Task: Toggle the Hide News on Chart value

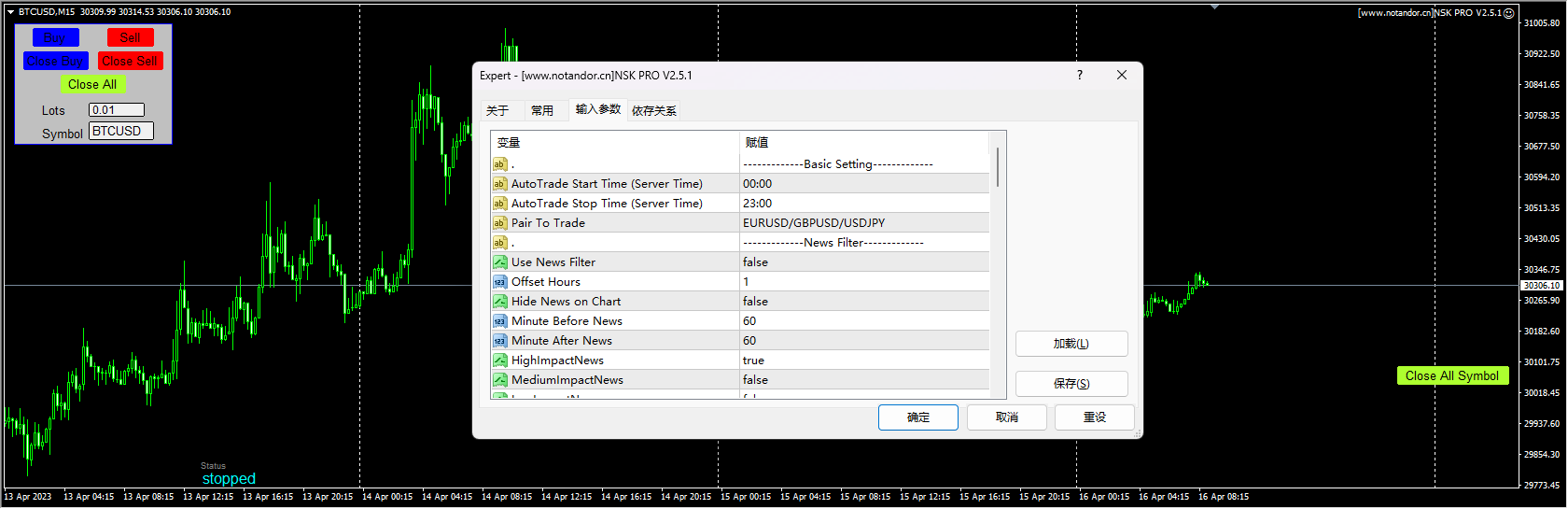Action: click(x=755, y=302)
